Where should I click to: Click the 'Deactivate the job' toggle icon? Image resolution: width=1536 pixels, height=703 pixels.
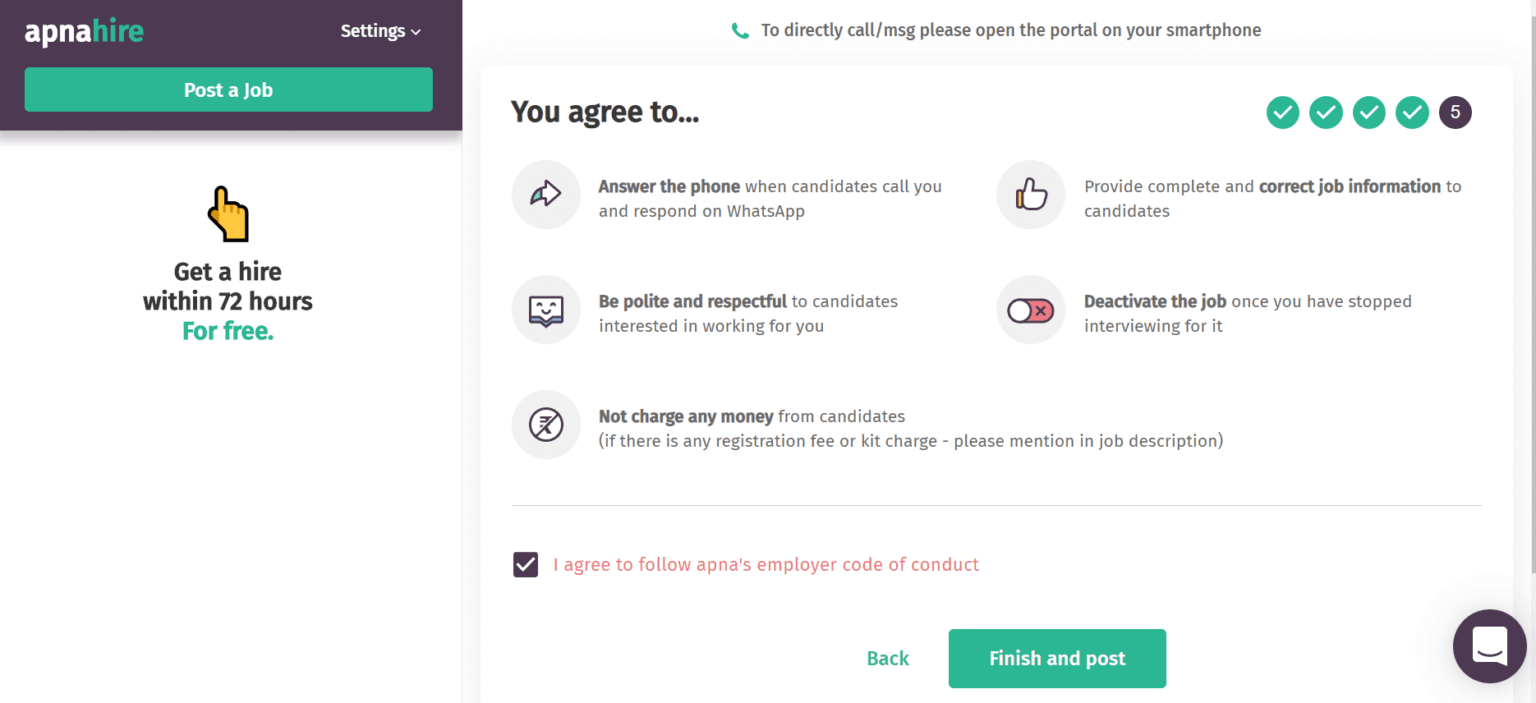coord(1030,309)
